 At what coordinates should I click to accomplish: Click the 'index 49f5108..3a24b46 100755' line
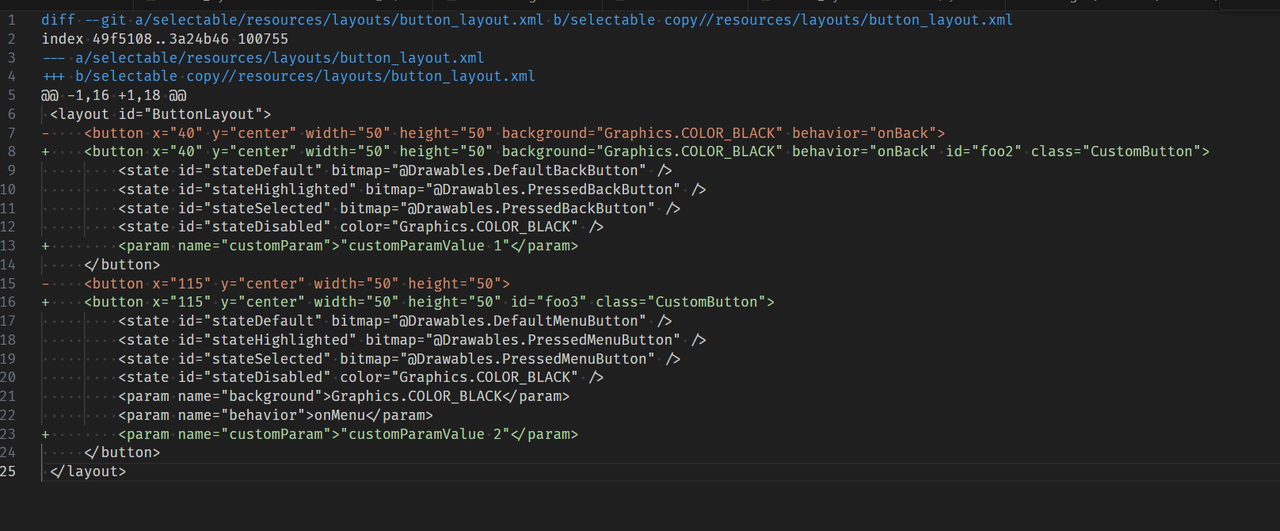click(x=165, y=39)
